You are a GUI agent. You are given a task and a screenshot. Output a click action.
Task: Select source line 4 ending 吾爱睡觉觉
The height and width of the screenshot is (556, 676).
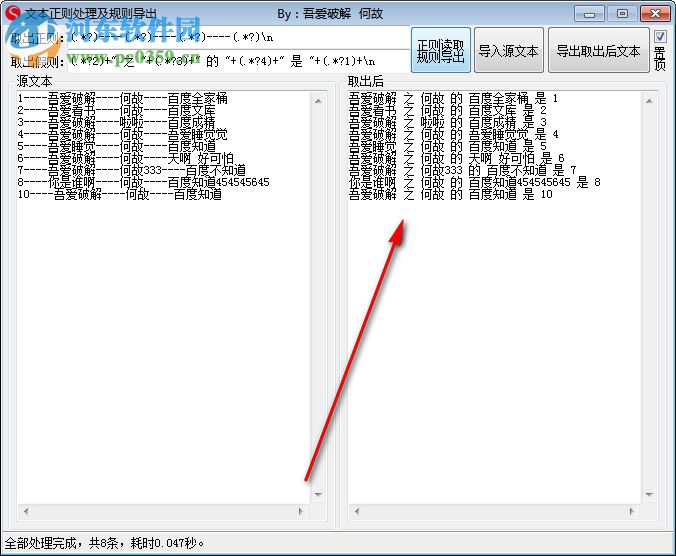coord(122,134)
